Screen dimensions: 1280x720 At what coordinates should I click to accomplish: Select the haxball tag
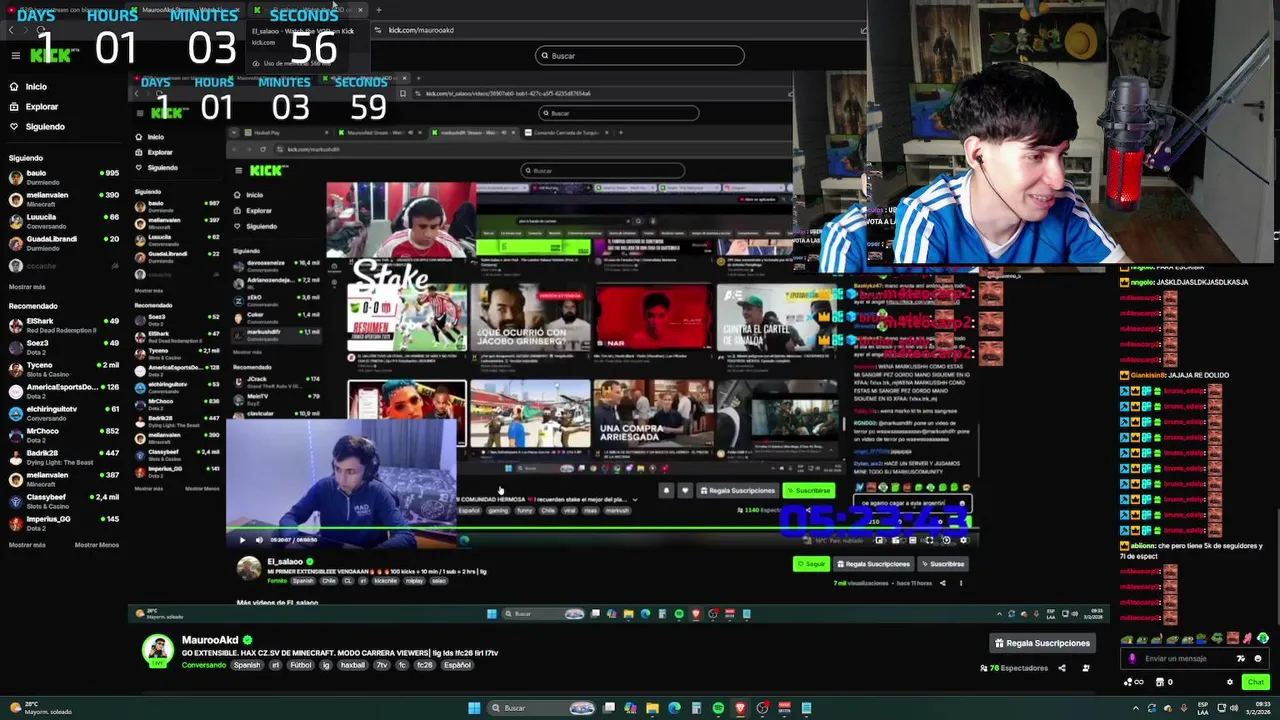352,665
